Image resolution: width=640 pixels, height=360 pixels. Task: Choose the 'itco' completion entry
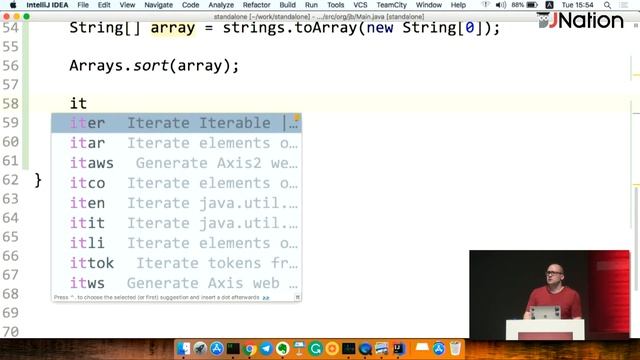click(176, 183)
